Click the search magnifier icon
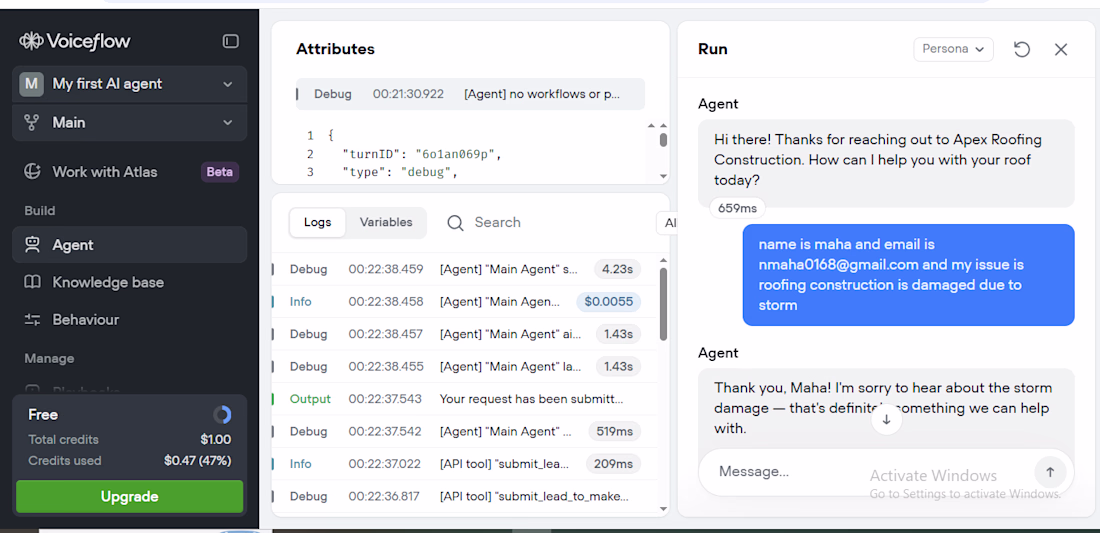 (x=455, y=223)
